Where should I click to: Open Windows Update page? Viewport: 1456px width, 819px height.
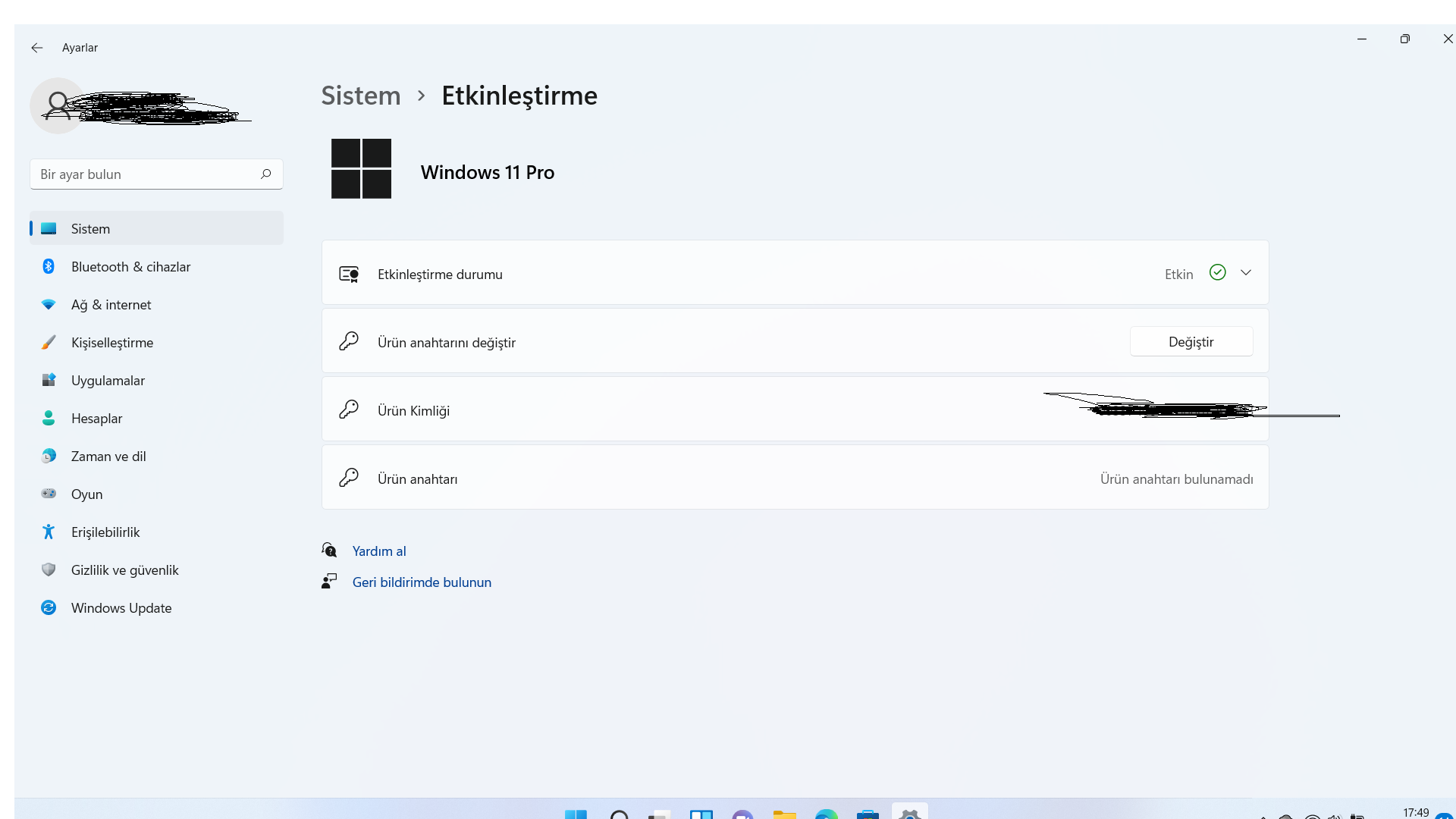(x=121, y=608)
